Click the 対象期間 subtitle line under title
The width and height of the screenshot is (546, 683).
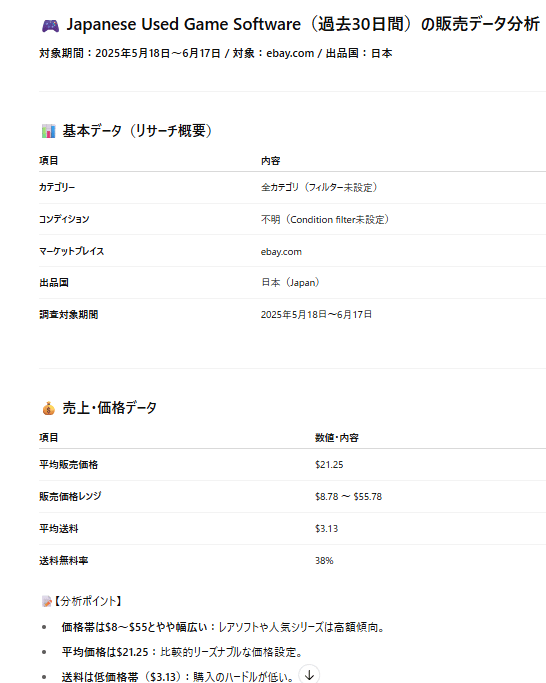[x=216, y=54]
